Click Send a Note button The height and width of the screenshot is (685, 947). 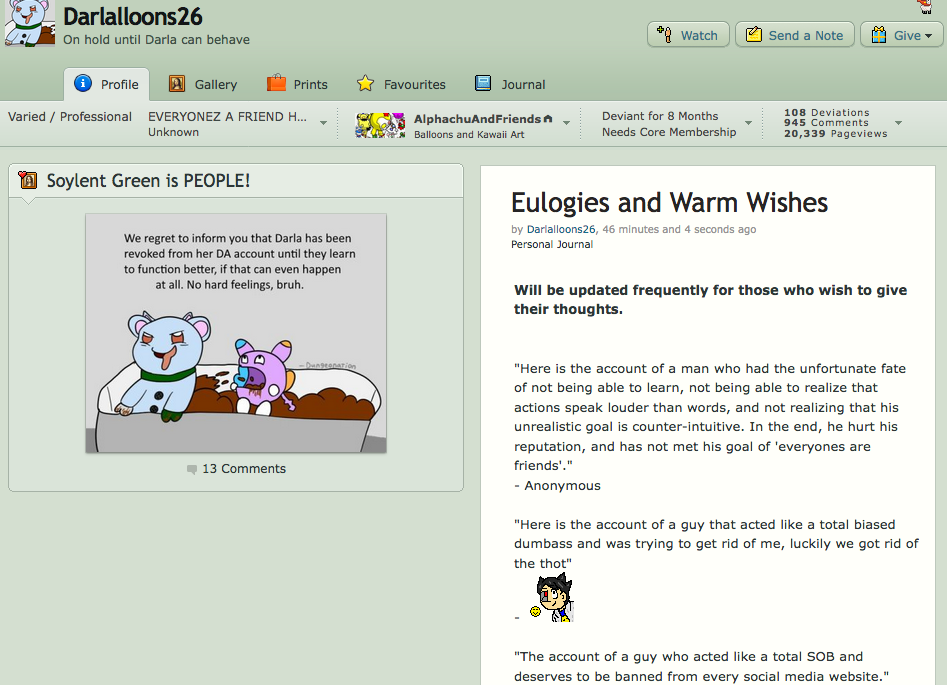point(794,35)
